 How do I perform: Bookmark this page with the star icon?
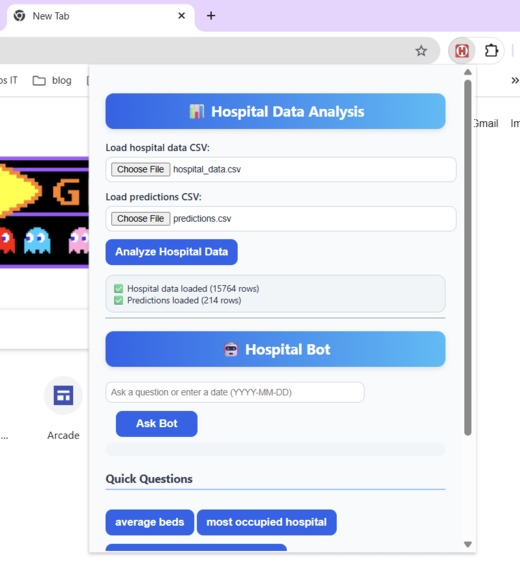421,51
